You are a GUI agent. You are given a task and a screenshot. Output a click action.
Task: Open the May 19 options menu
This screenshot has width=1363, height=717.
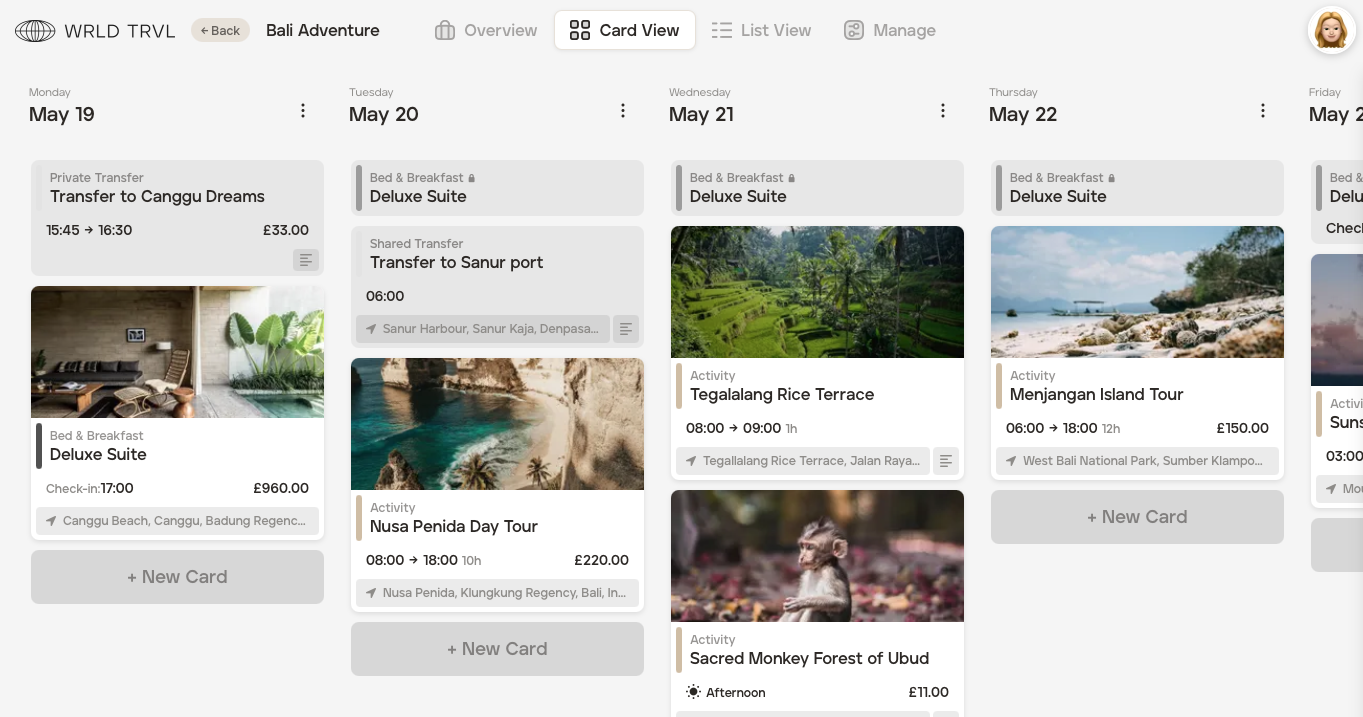[x=303, y=111]
